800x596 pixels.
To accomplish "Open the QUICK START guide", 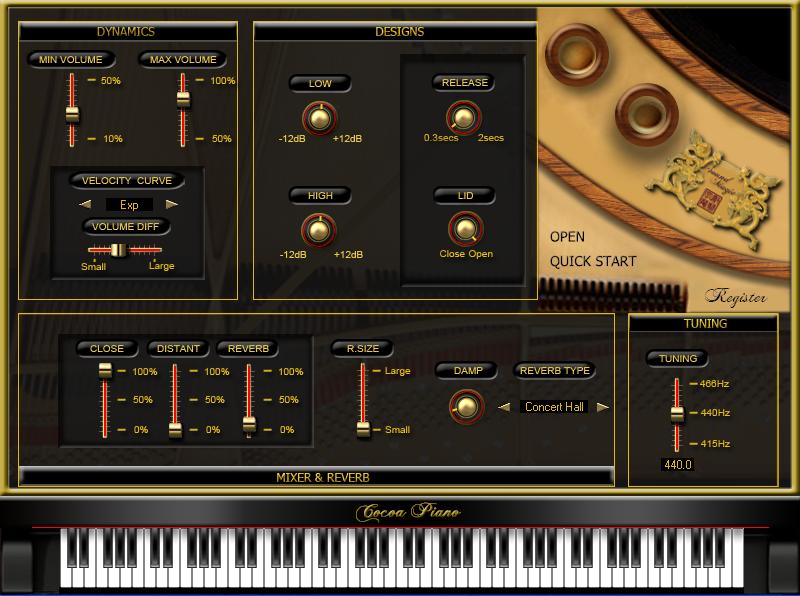I will (593, 262).
